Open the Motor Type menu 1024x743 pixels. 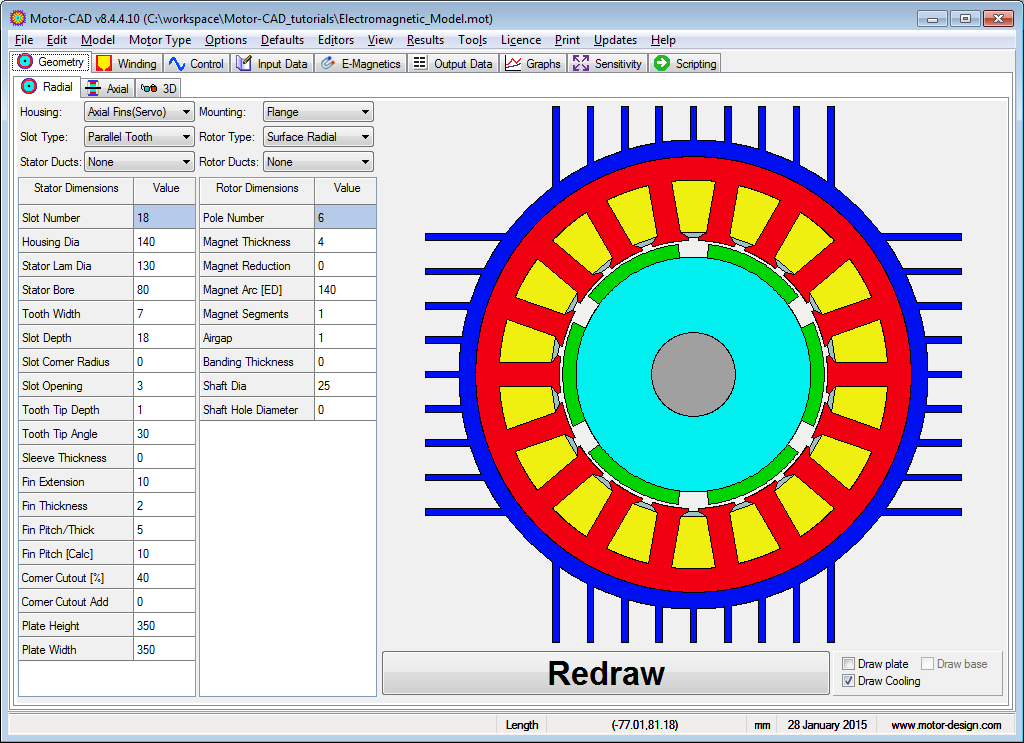coord(160,40)
